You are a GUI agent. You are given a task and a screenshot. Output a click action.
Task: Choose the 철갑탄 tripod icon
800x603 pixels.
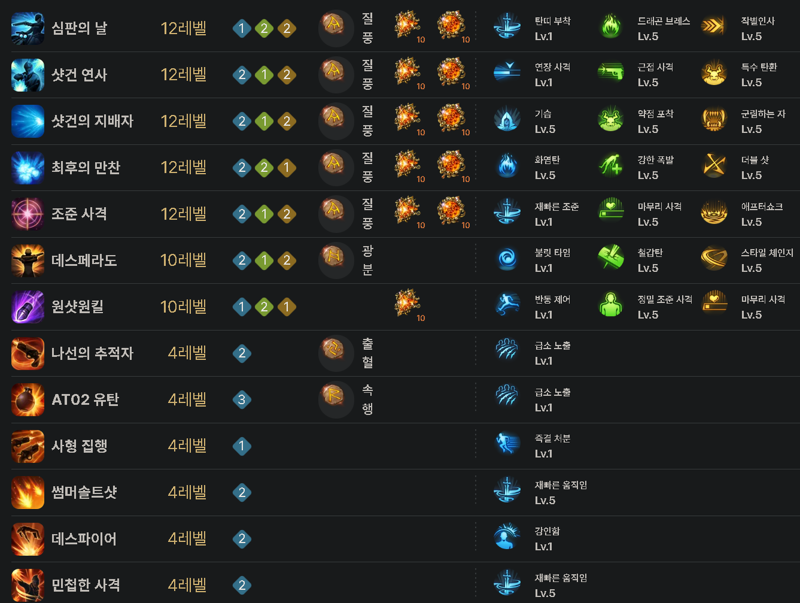coord(611,258)
